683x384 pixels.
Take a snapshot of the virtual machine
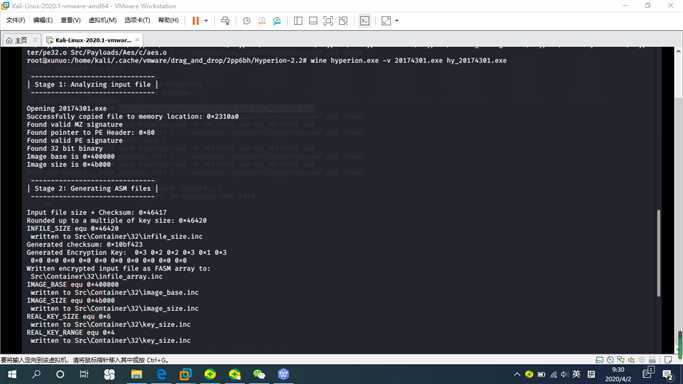coord(247,20)
